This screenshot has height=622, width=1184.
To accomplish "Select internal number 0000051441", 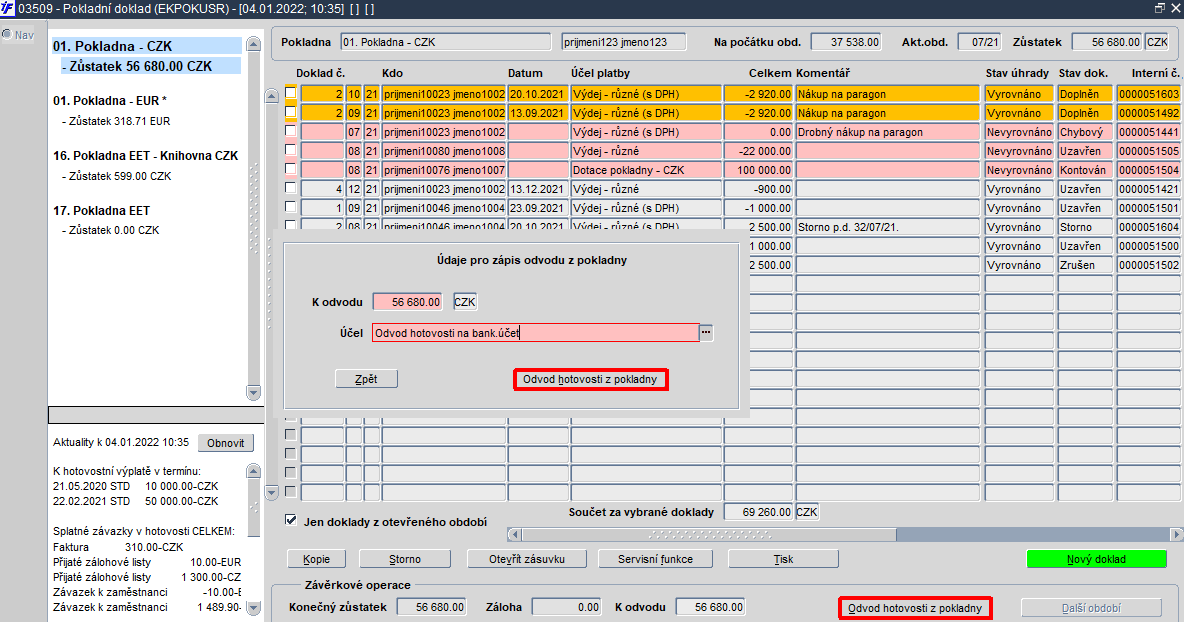I will pyautogui.click(x=1149, y=132).
